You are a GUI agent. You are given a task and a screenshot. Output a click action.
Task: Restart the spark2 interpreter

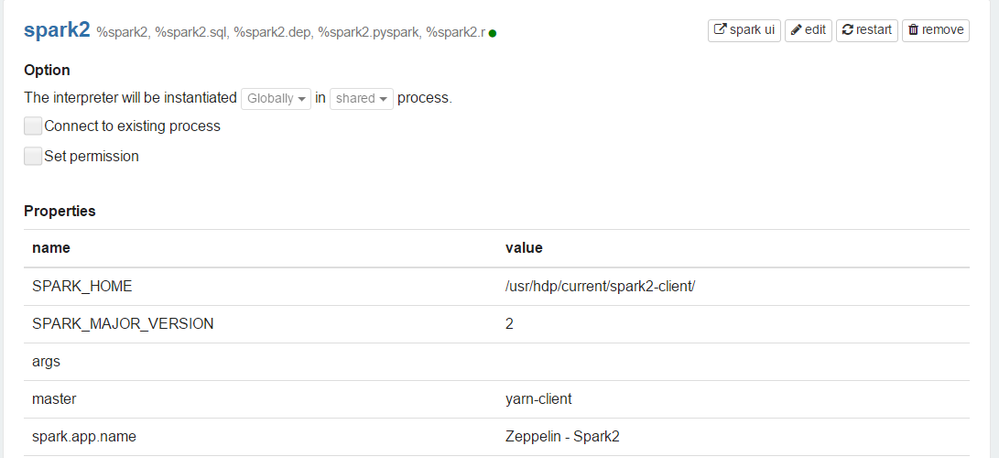(866, 30)
